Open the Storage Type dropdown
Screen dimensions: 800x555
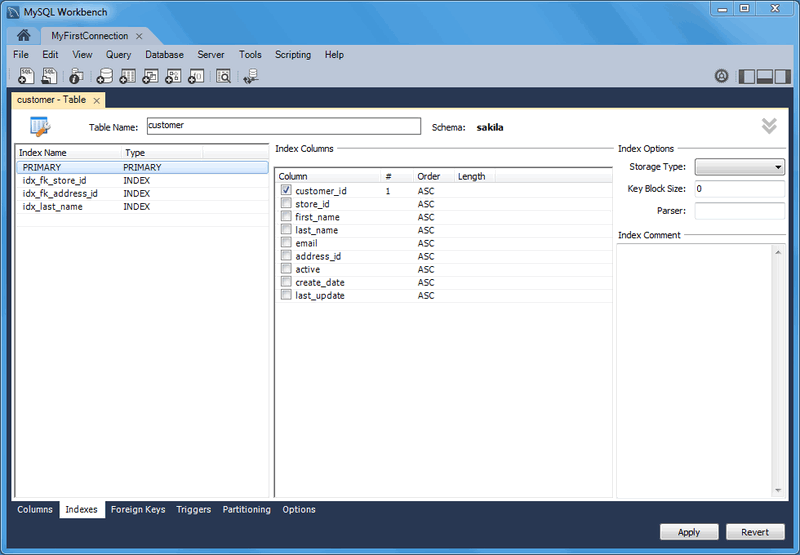pyautogui.click(x=739, y=167)
